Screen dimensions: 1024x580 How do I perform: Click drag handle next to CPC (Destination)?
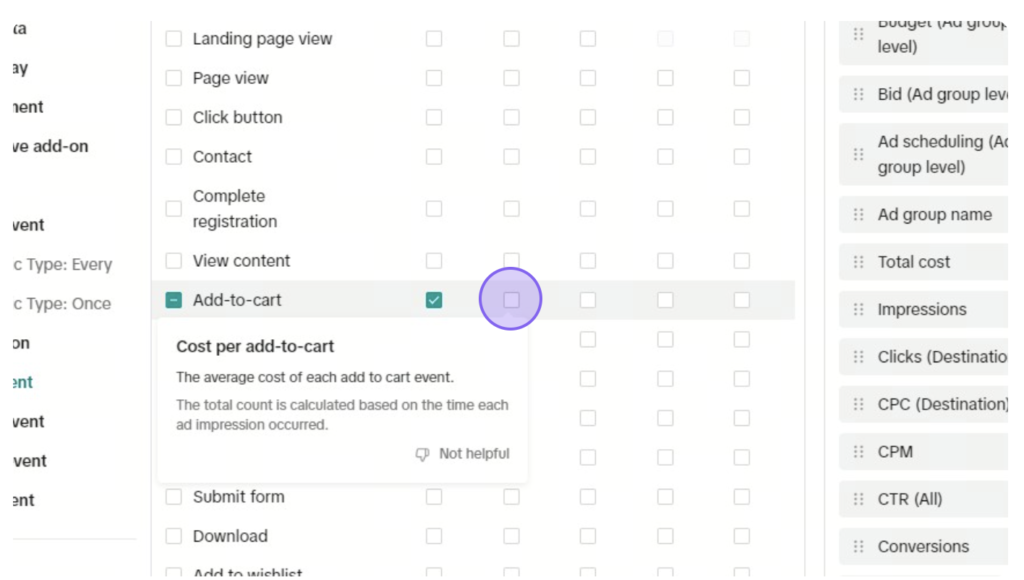pos(858,404)
